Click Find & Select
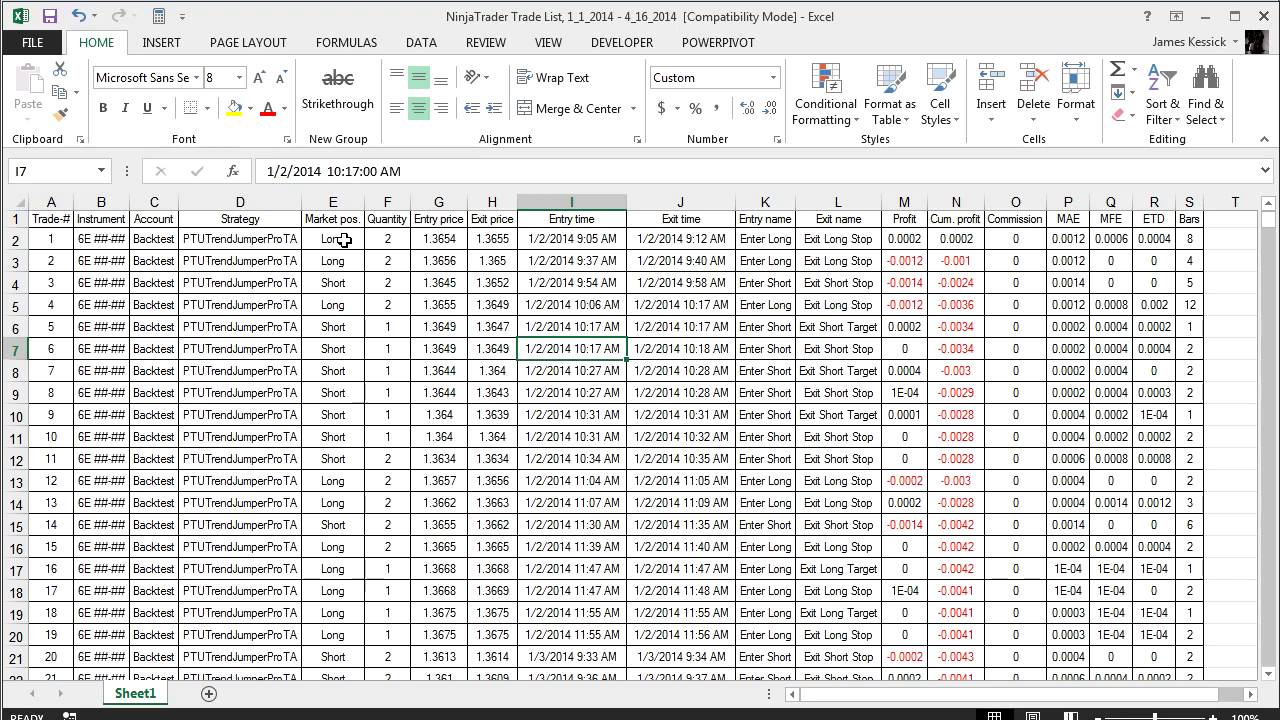The height and width of the screenshot is (720, 1280). [1205, 95]
